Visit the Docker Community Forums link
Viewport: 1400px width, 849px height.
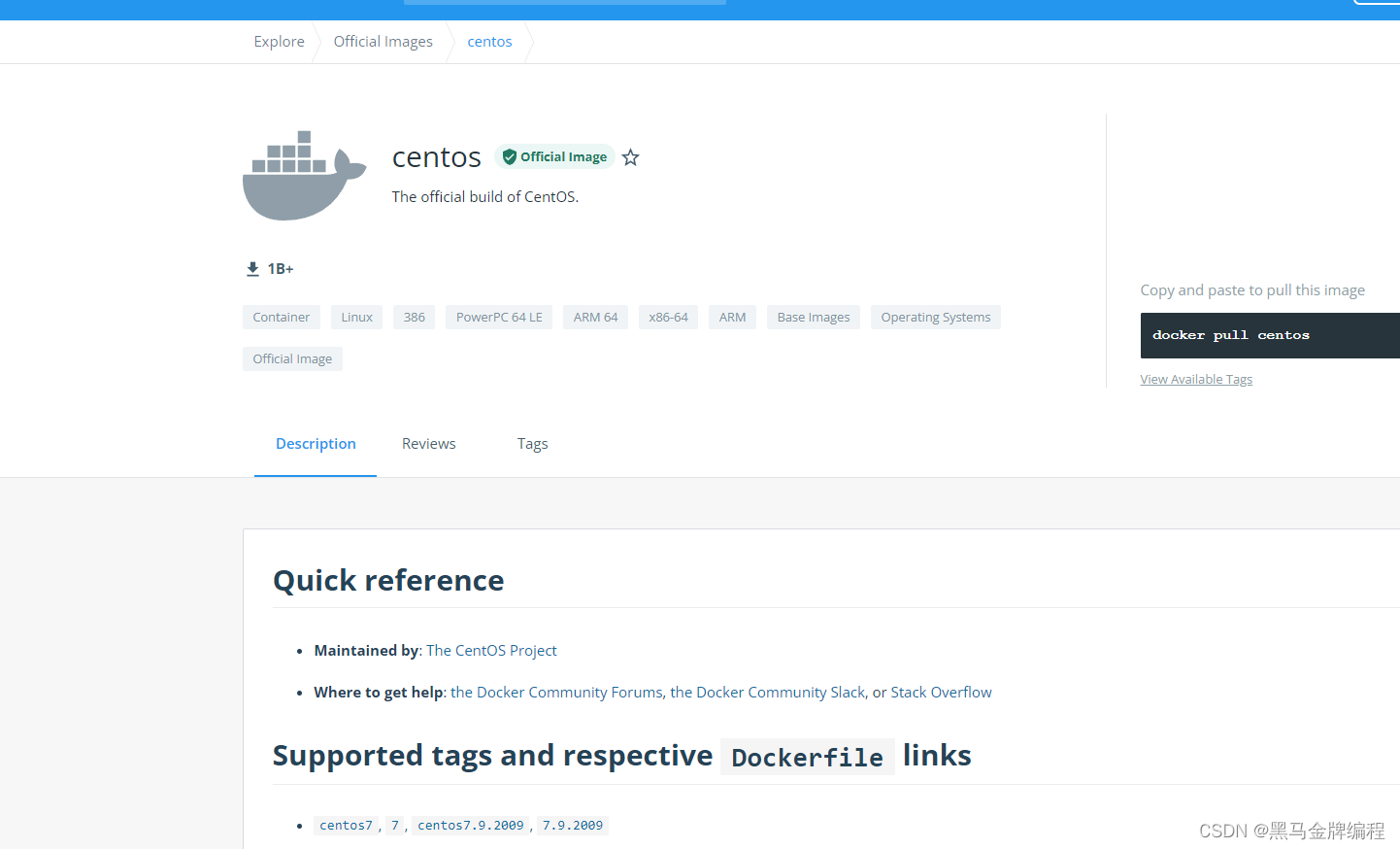point(556,693)
